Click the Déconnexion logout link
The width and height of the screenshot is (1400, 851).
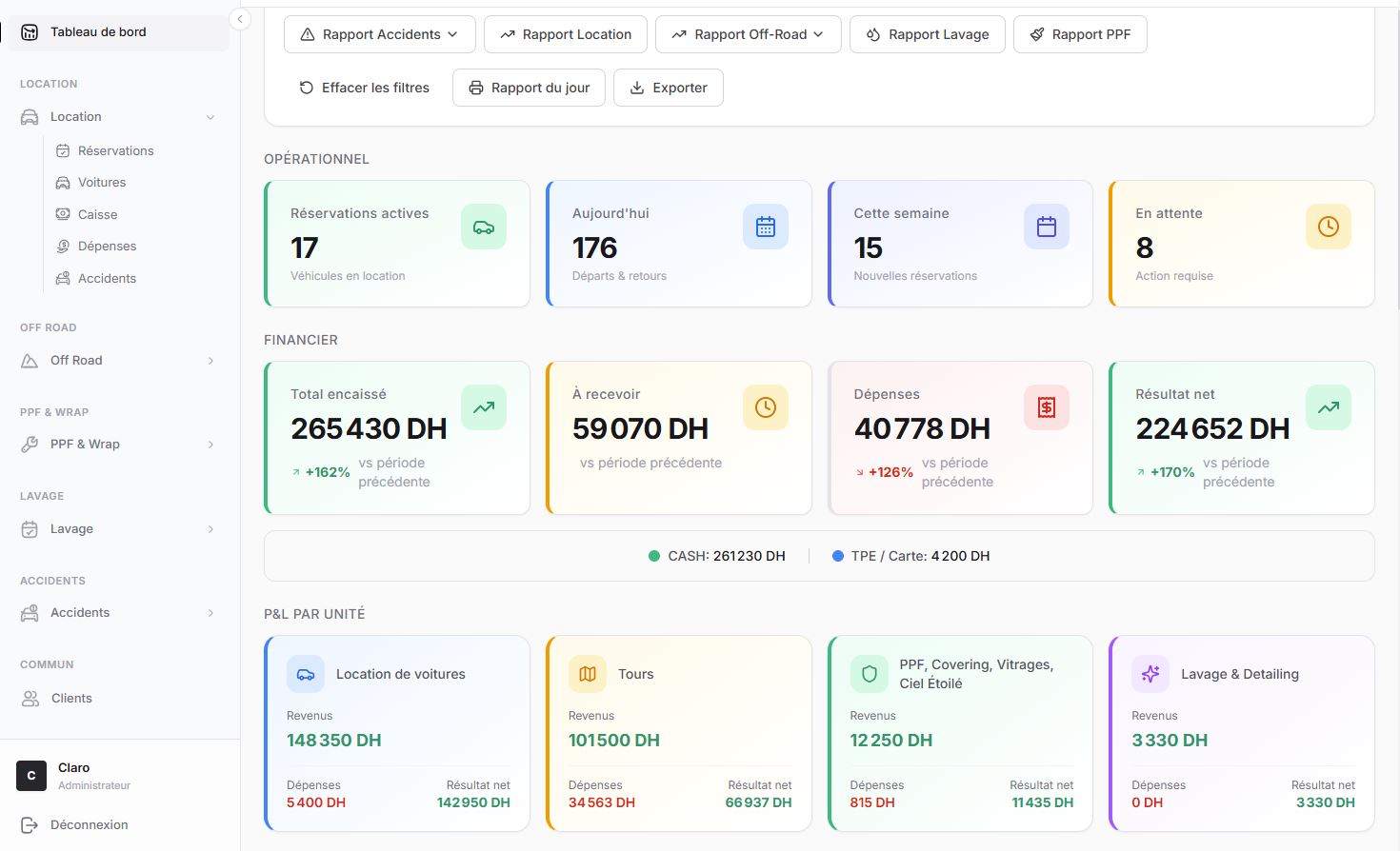[x=89, y=824]
